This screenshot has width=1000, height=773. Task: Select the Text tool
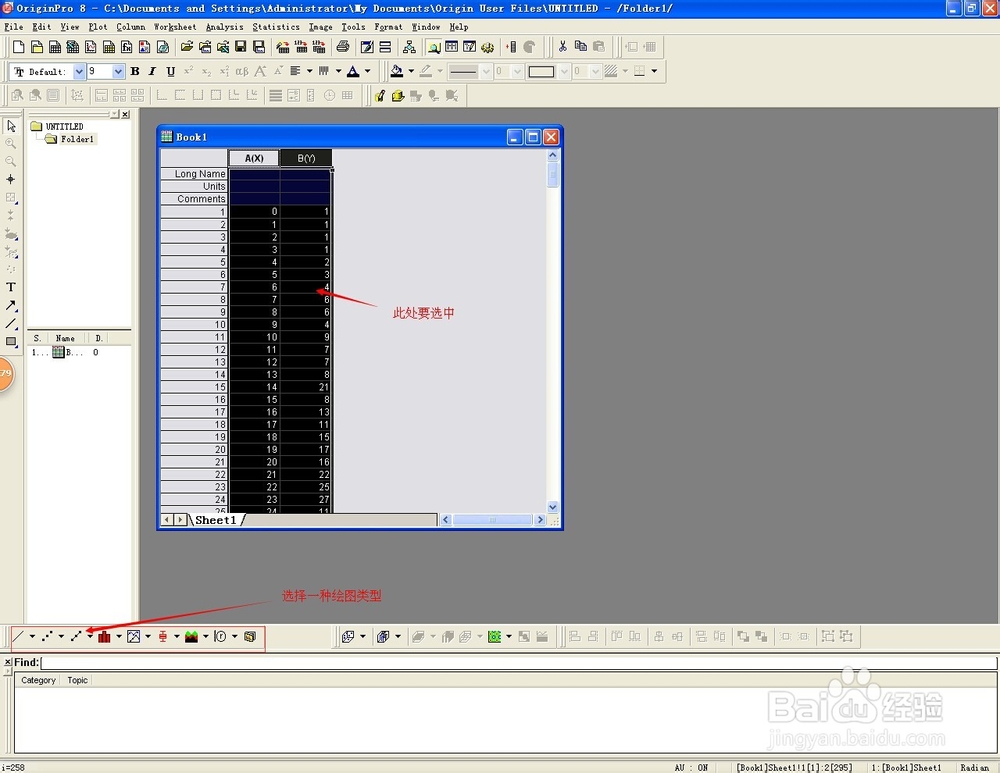pyautogui.click(x=11, y=287)
